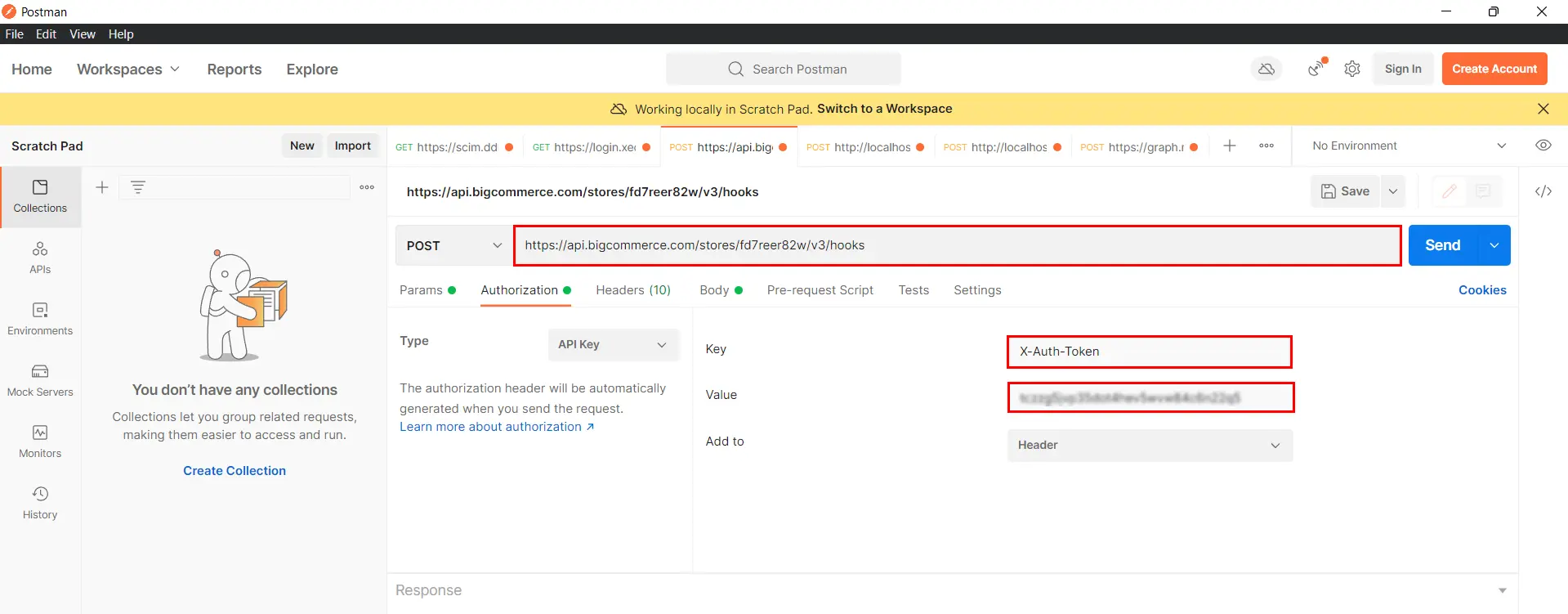Open the View menu
Image resolution: width=1568 pixels, height=614 pixels.
83,34
